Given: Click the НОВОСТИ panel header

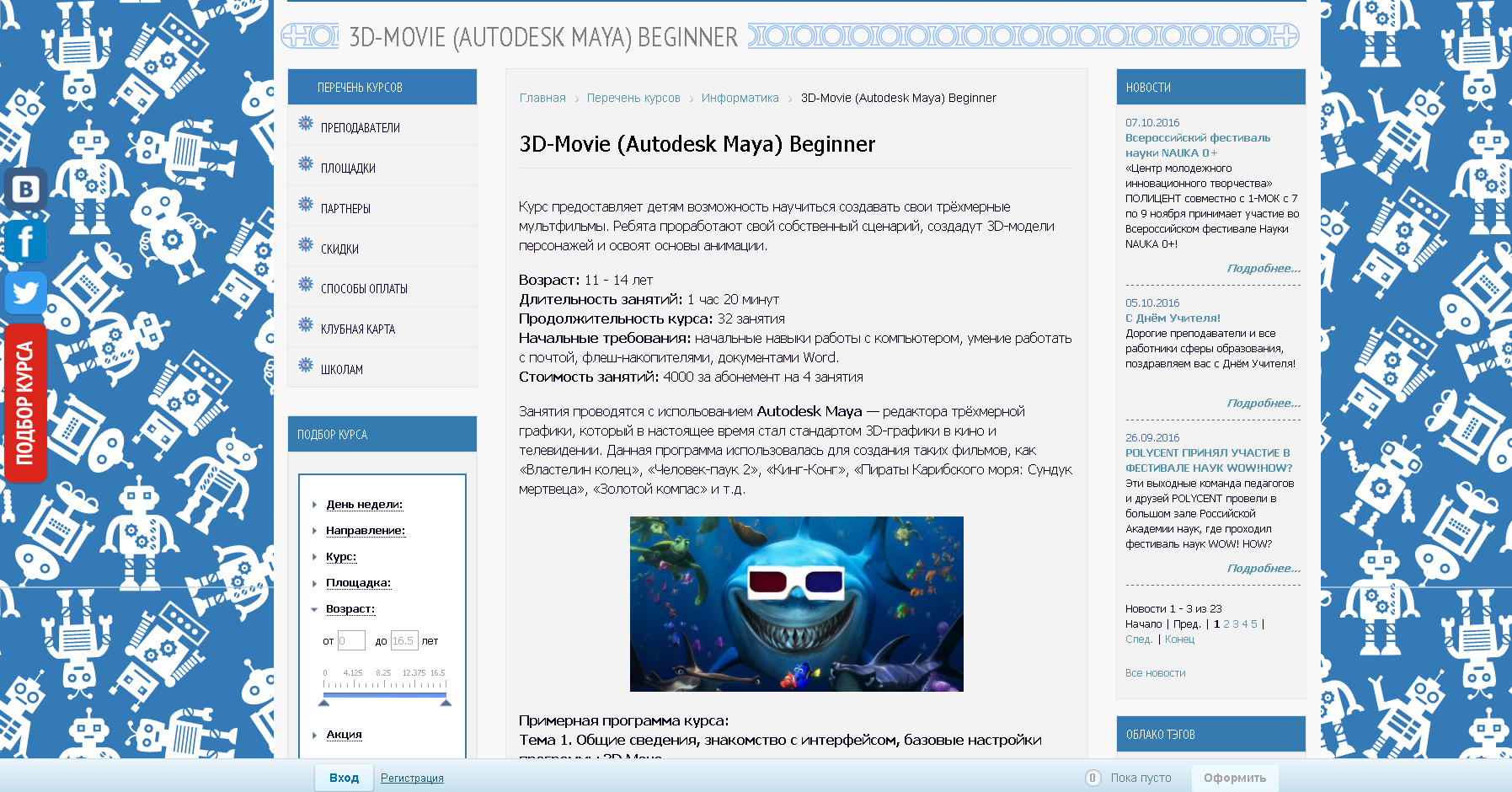Looking at the screenshot, I should [x=1211, y=88].
